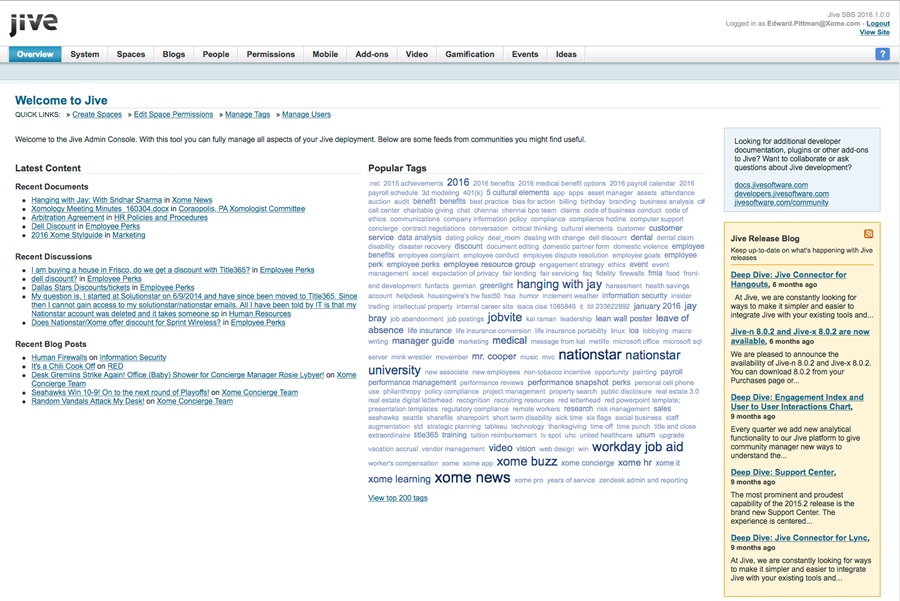Screen dimensions: 900x601
Task: Open the Video tab
Action: (417, 54)
